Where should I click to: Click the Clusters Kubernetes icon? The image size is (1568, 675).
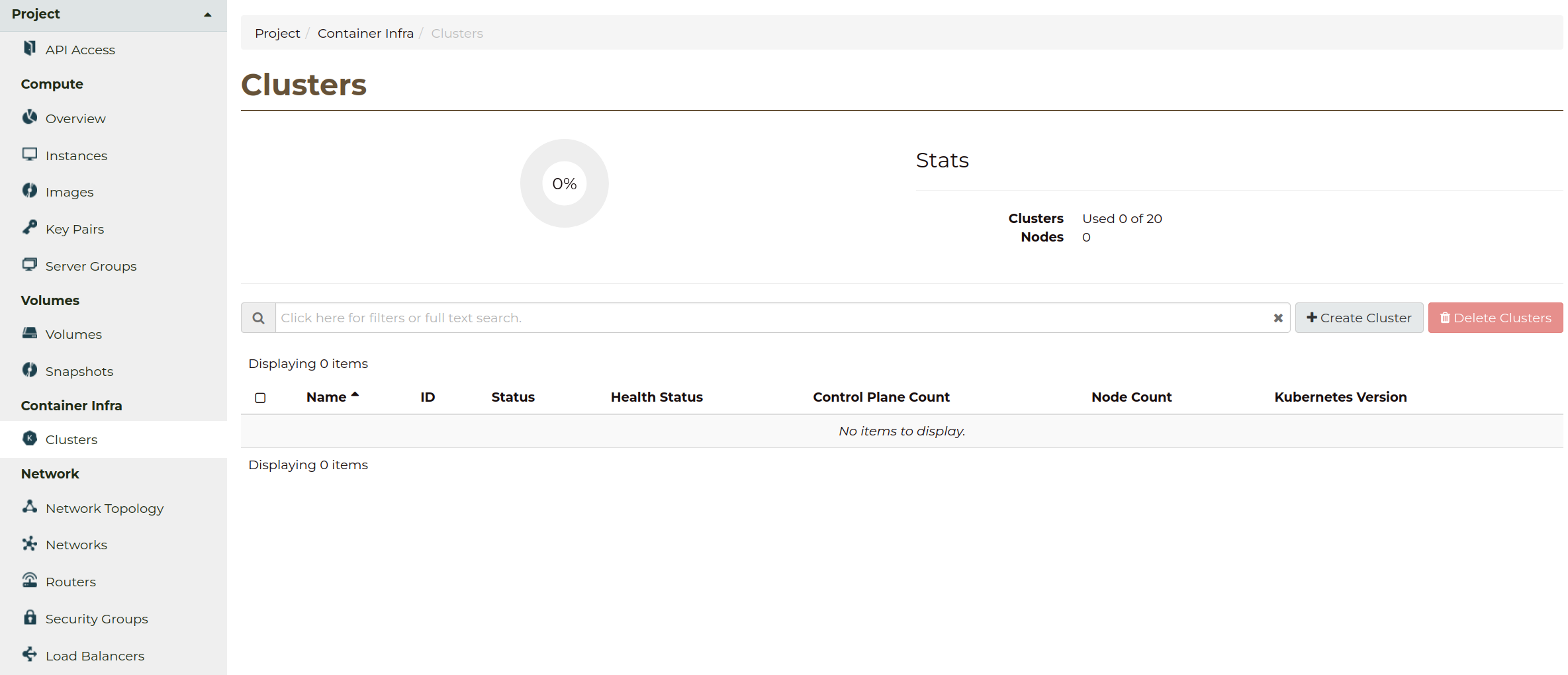29,438
